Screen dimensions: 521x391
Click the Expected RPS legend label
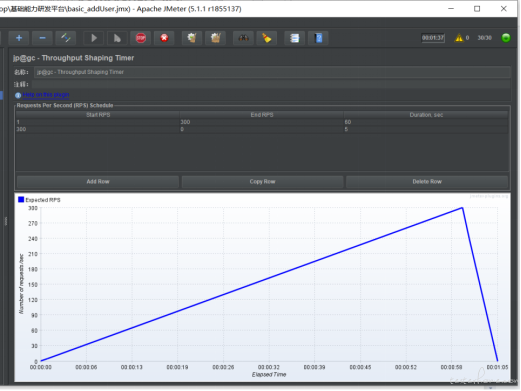43,200
